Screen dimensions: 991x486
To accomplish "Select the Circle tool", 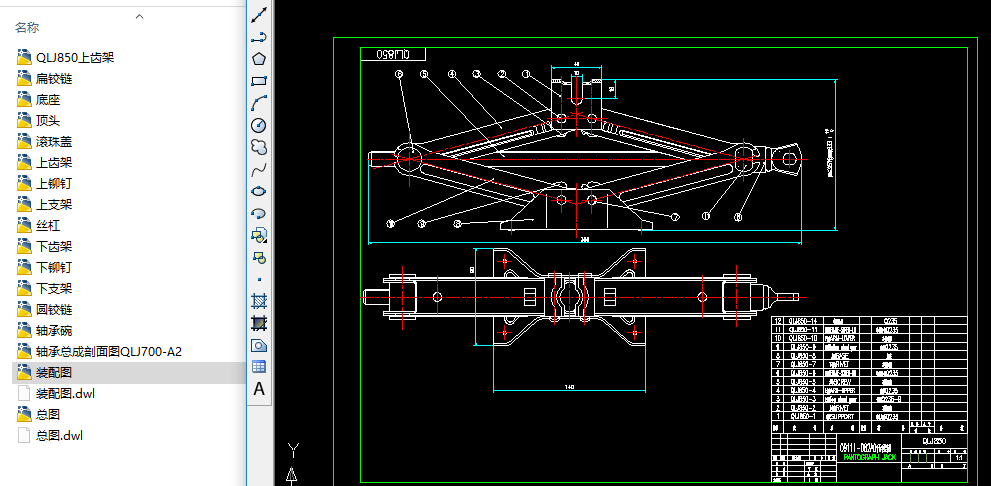I will [259, 125].
